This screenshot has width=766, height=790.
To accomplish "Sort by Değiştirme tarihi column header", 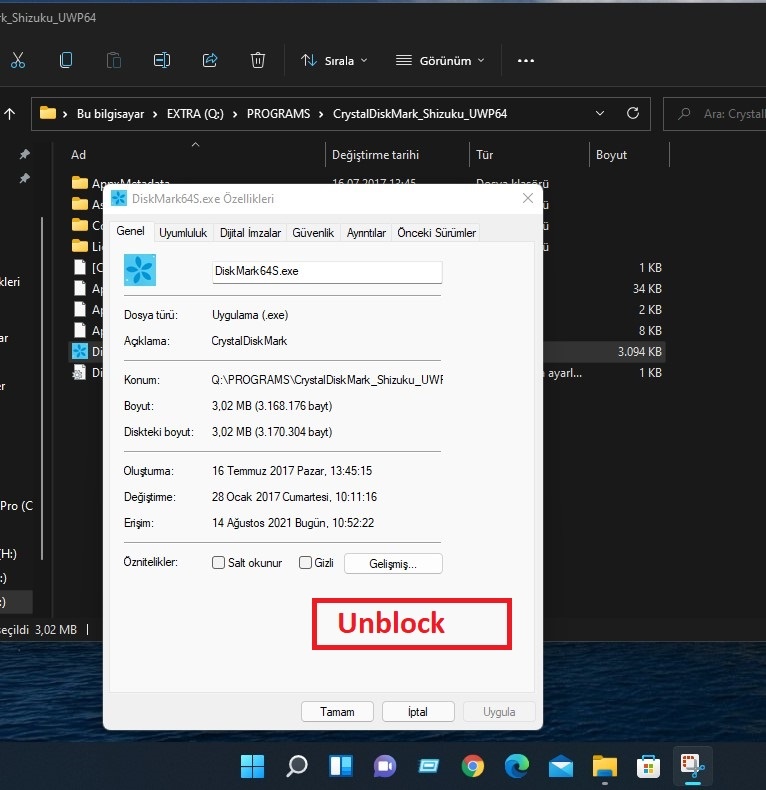I will tap(397, 155).
